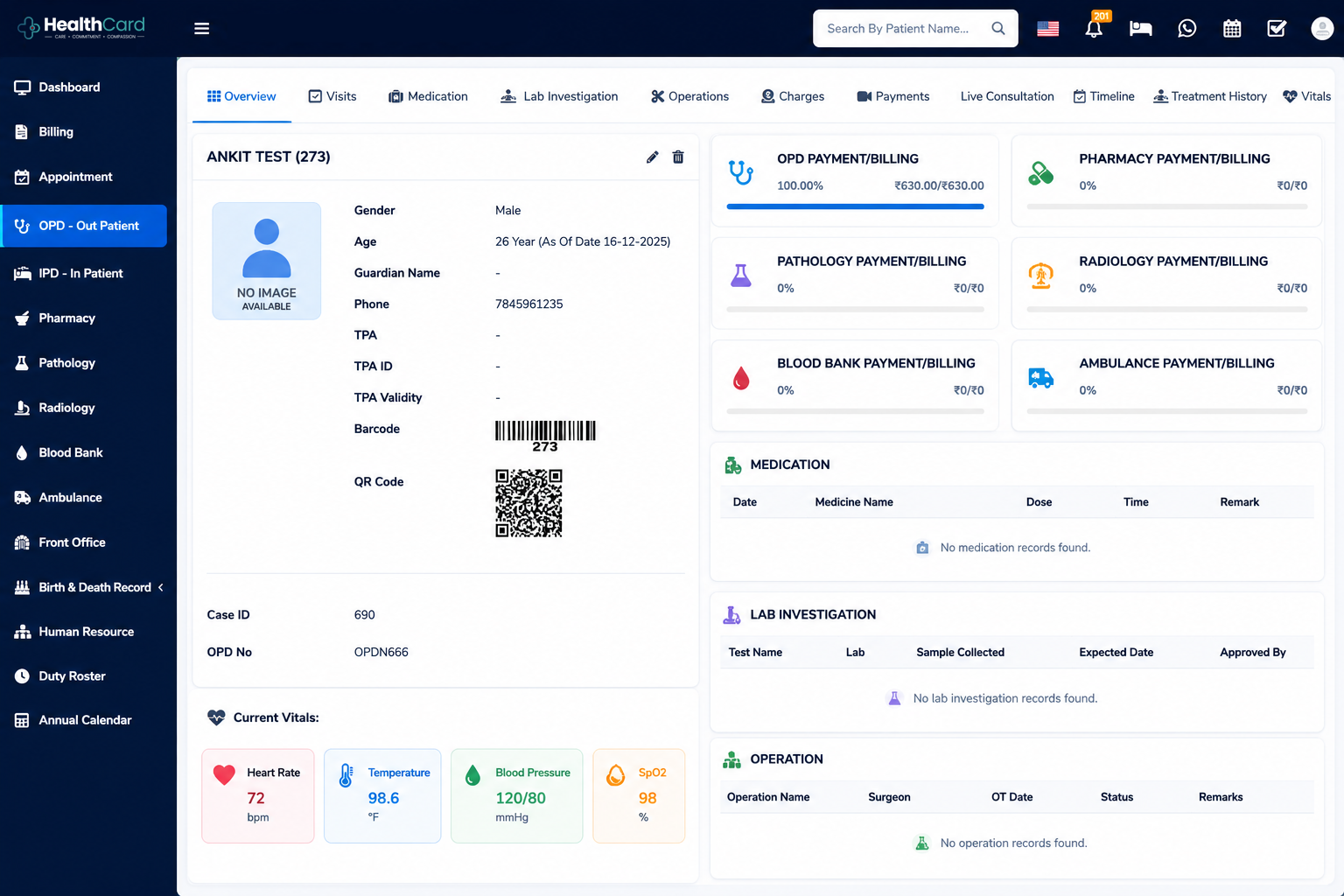Open the bed status icon in header
The width and height of the screenshot is (1344, 896).
coord(1141,29)
